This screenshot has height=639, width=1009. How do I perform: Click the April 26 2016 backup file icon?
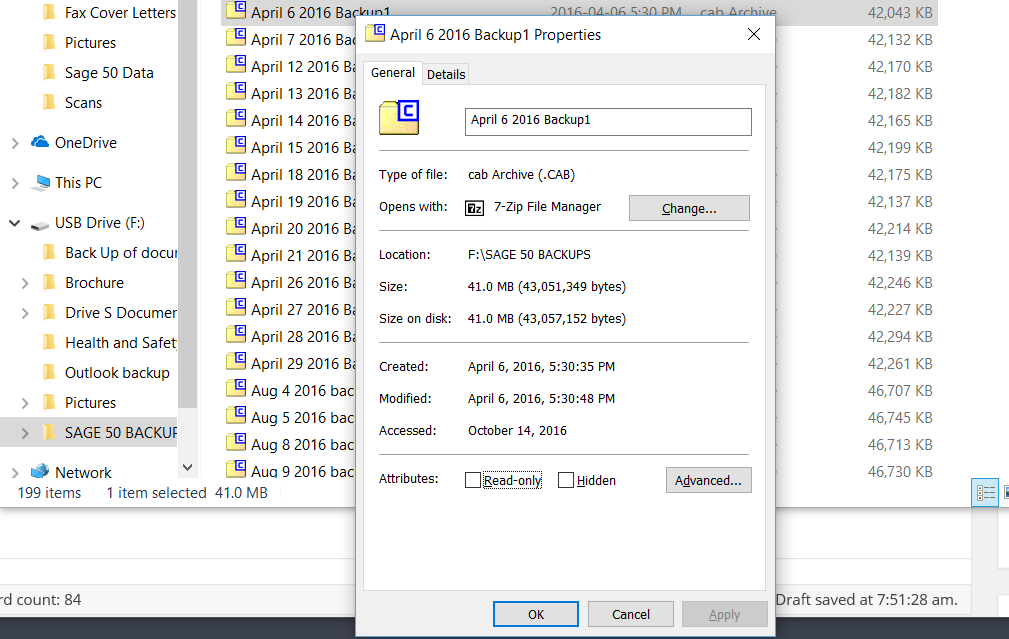[x=236, y=281]
